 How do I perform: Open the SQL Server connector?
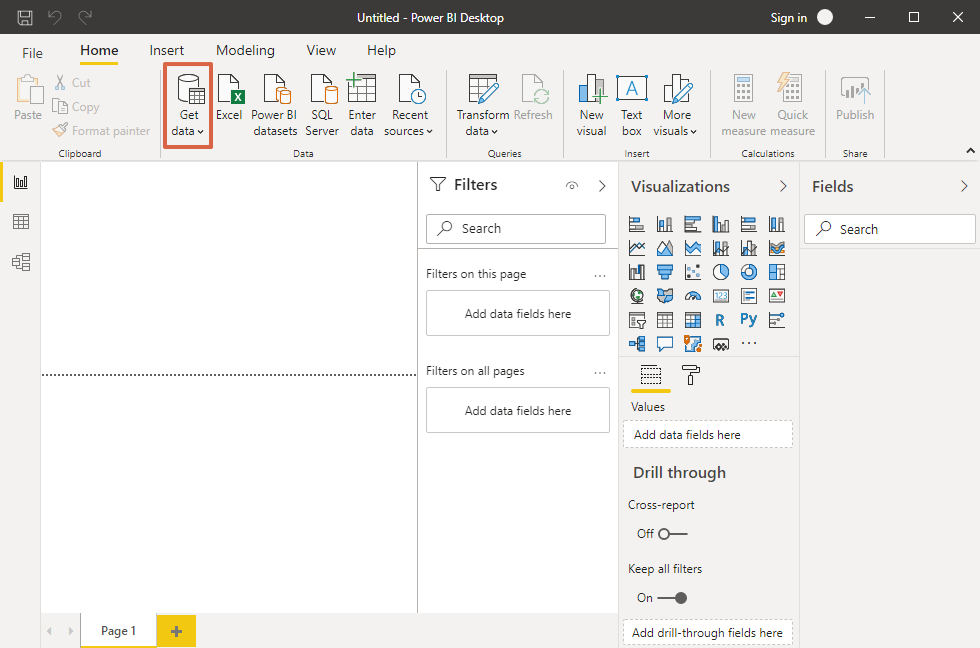[x=322, y=91]
